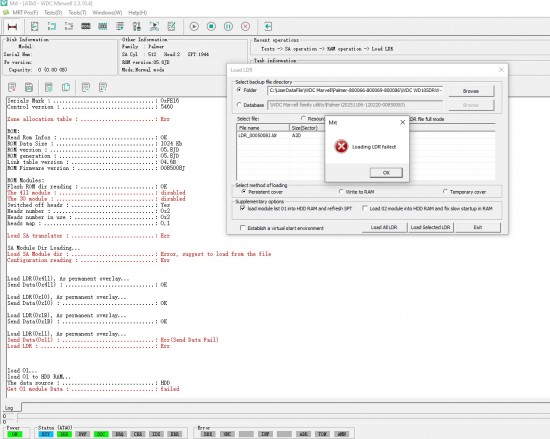The height and width of the screenshot is (439, 550).
Task: Click the Stop circle toolbar icon
Action: (x=211, y=26)
